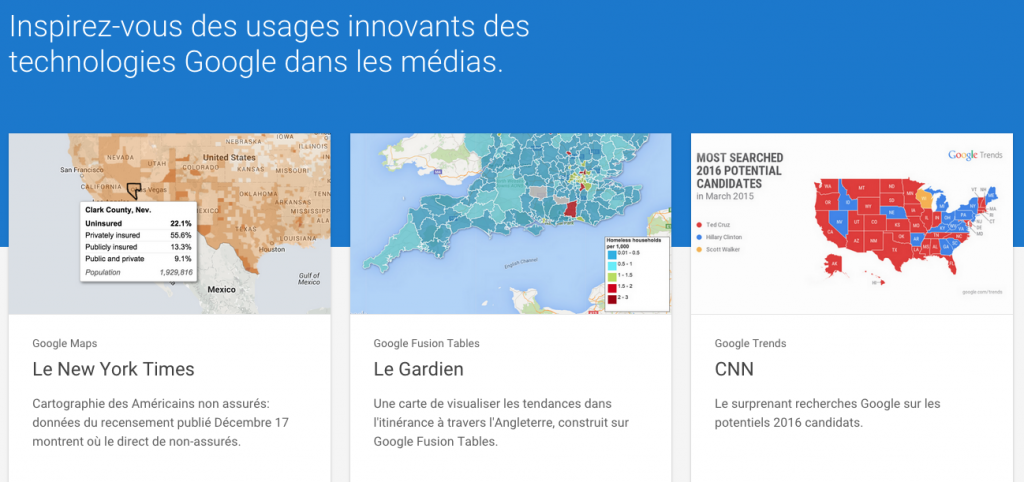Click the CNN card title
The width and height of the screenshot is (1024, 482).
click(734, 369)
